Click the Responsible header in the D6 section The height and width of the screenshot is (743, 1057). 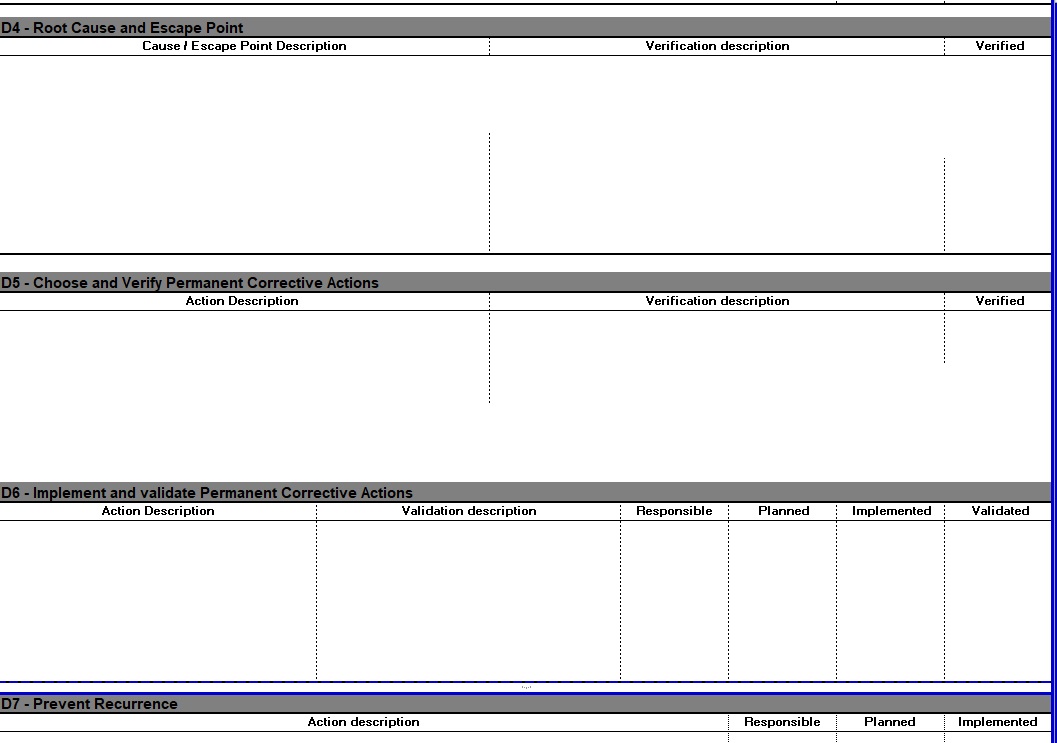click(674, 511)
